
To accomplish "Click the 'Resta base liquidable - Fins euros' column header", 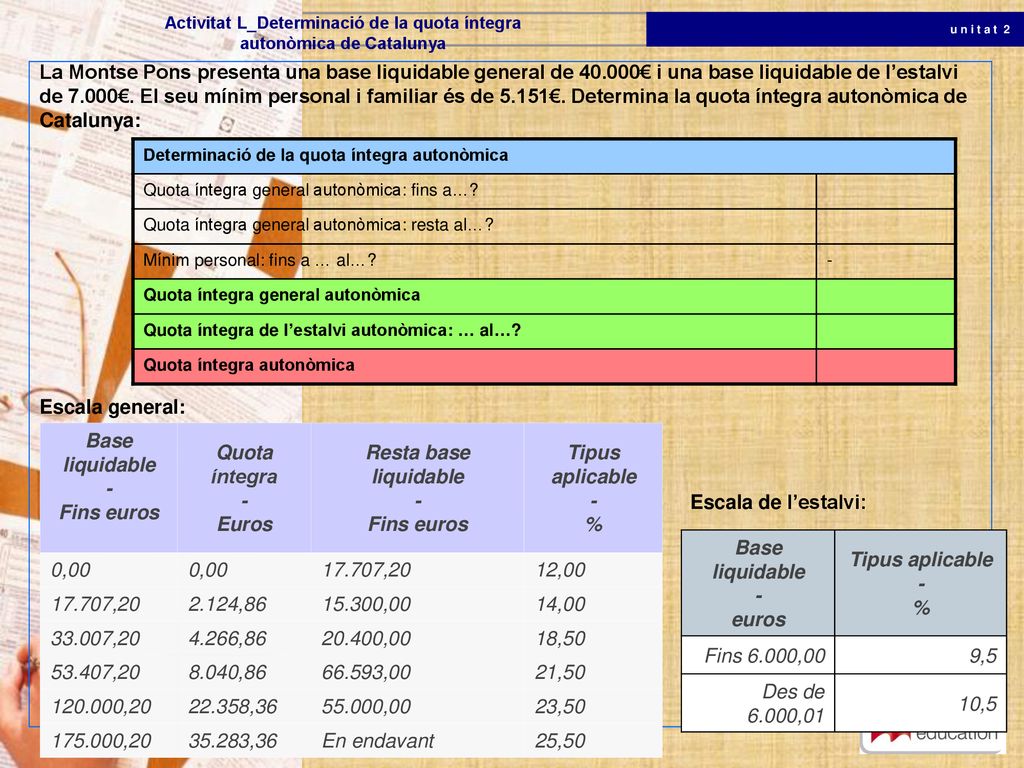I will click(x=418, y=488).
